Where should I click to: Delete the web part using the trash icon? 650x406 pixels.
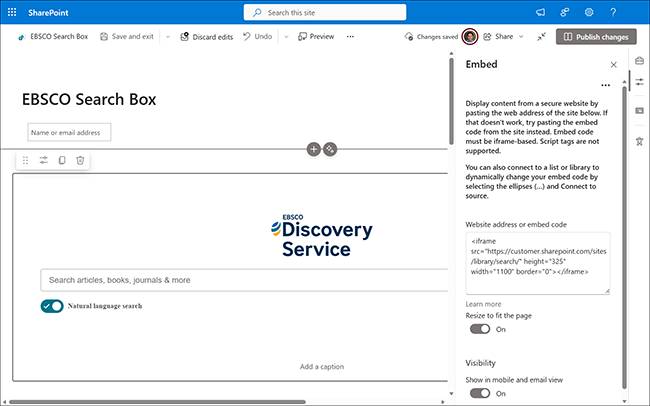pyautogui.click(x=80, y=160)
